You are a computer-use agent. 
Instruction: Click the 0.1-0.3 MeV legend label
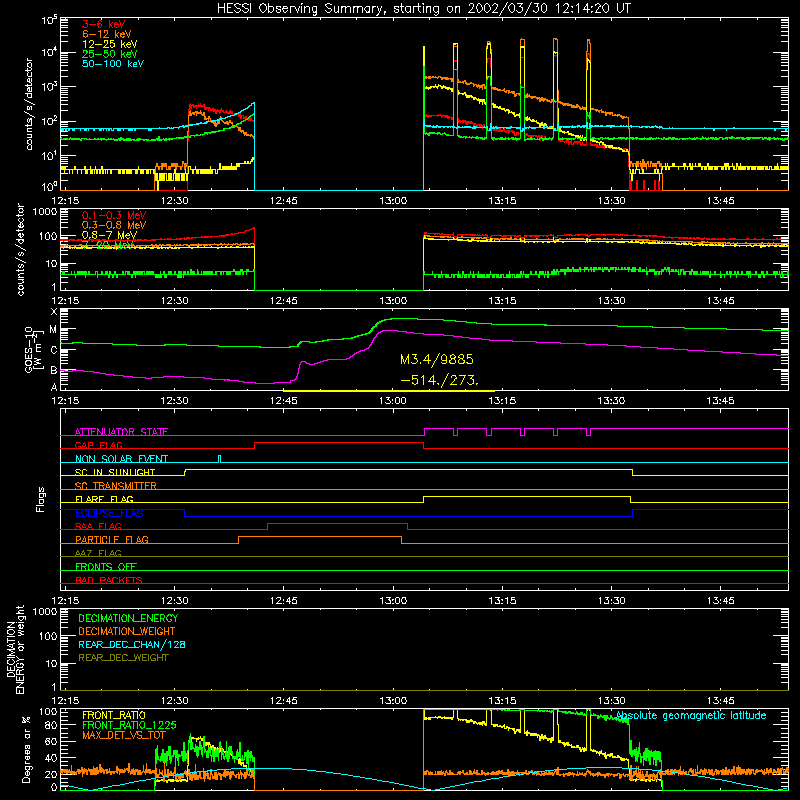(x=114, y=215)
